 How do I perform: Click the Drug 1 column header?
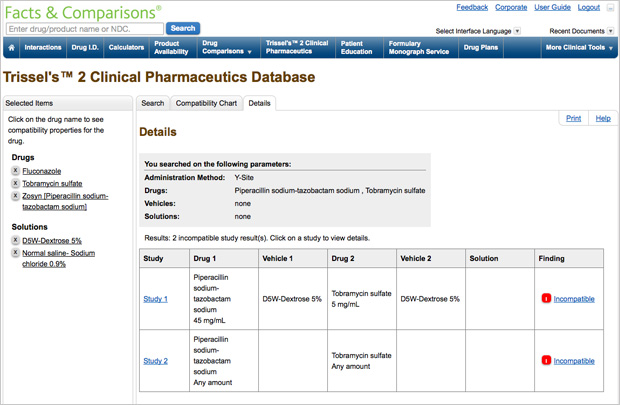click(224, 258)
